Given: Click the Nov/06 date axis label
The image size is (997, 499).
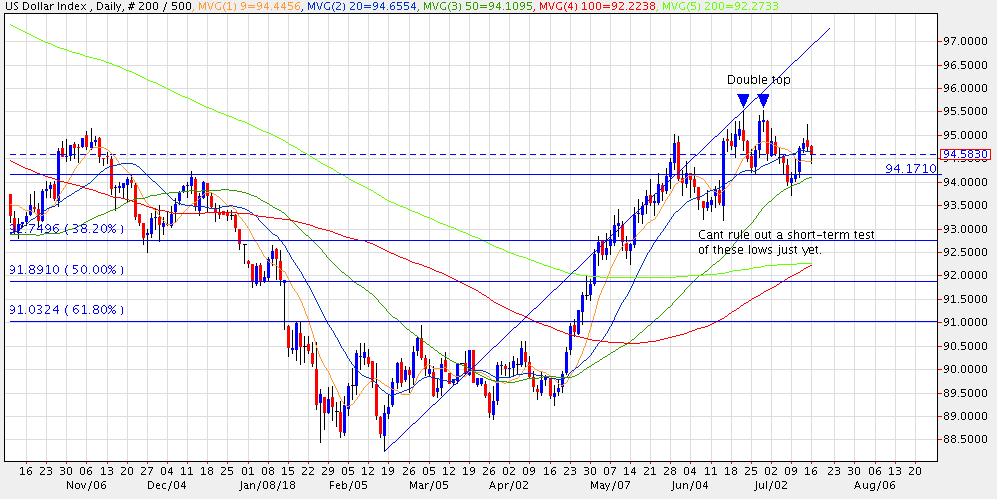Looking at the screenshot, I should coord(86,486).
